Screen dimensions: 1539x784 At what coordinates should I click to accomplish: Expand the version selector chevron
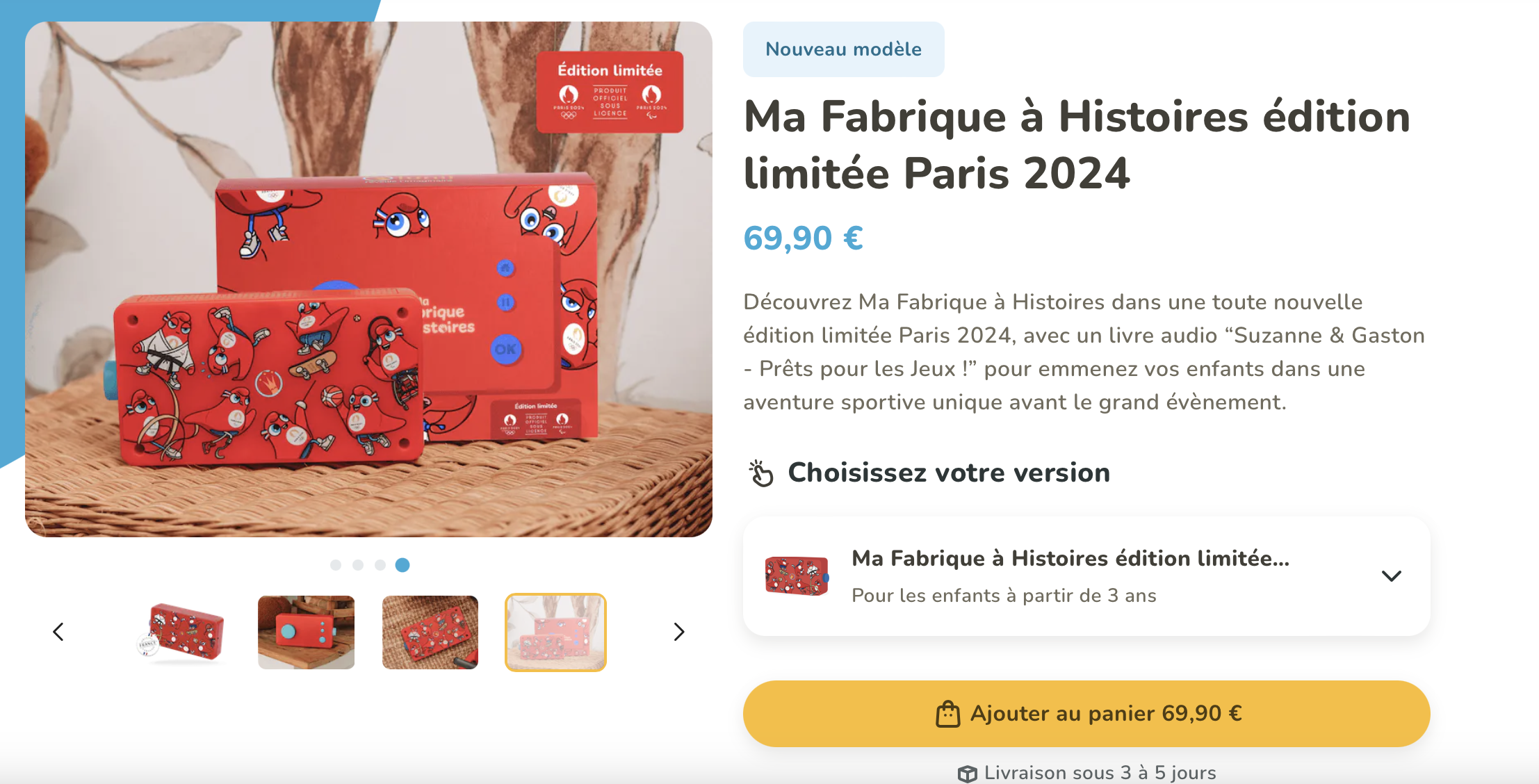coord(1391,576)
